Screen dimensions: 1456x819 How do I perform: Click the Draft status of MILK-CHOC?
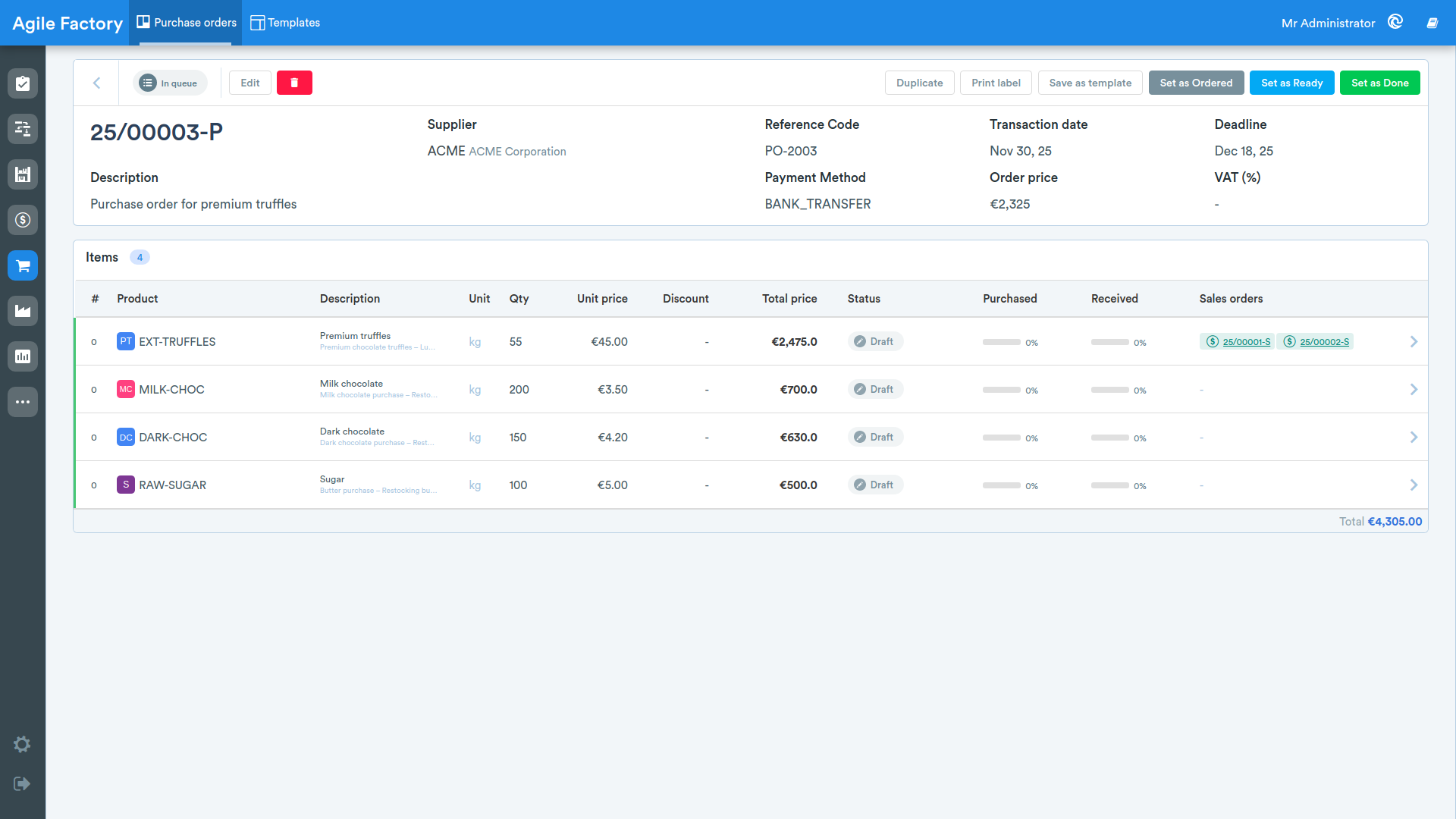875,389
